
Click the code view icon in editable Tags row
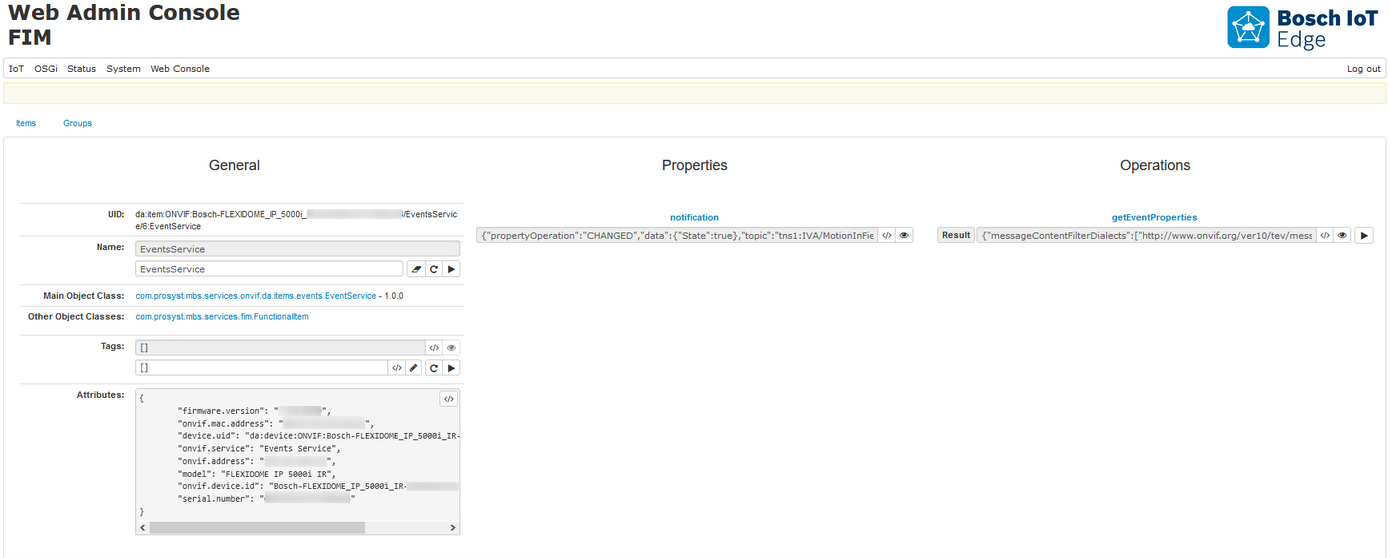click(397, 368)
